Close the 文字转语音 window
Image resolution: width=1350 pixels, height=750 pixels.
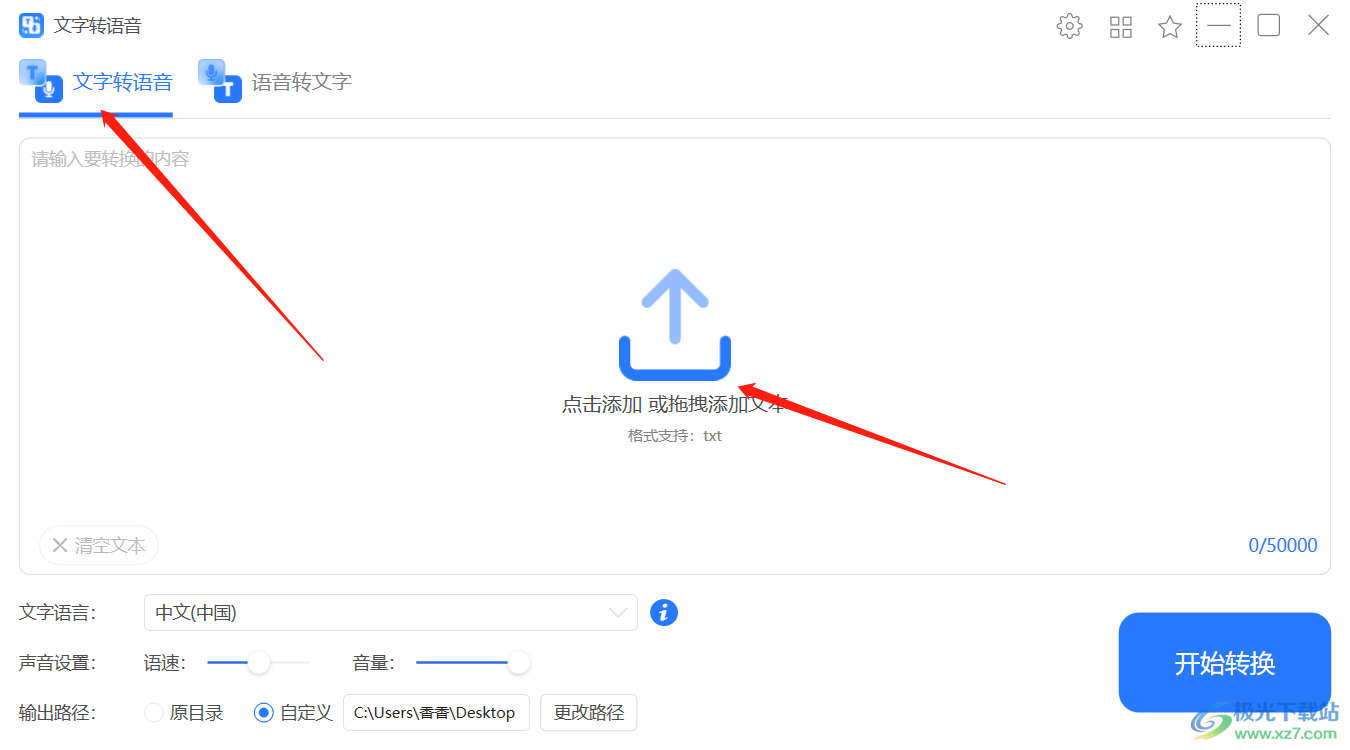(1319, 26)
